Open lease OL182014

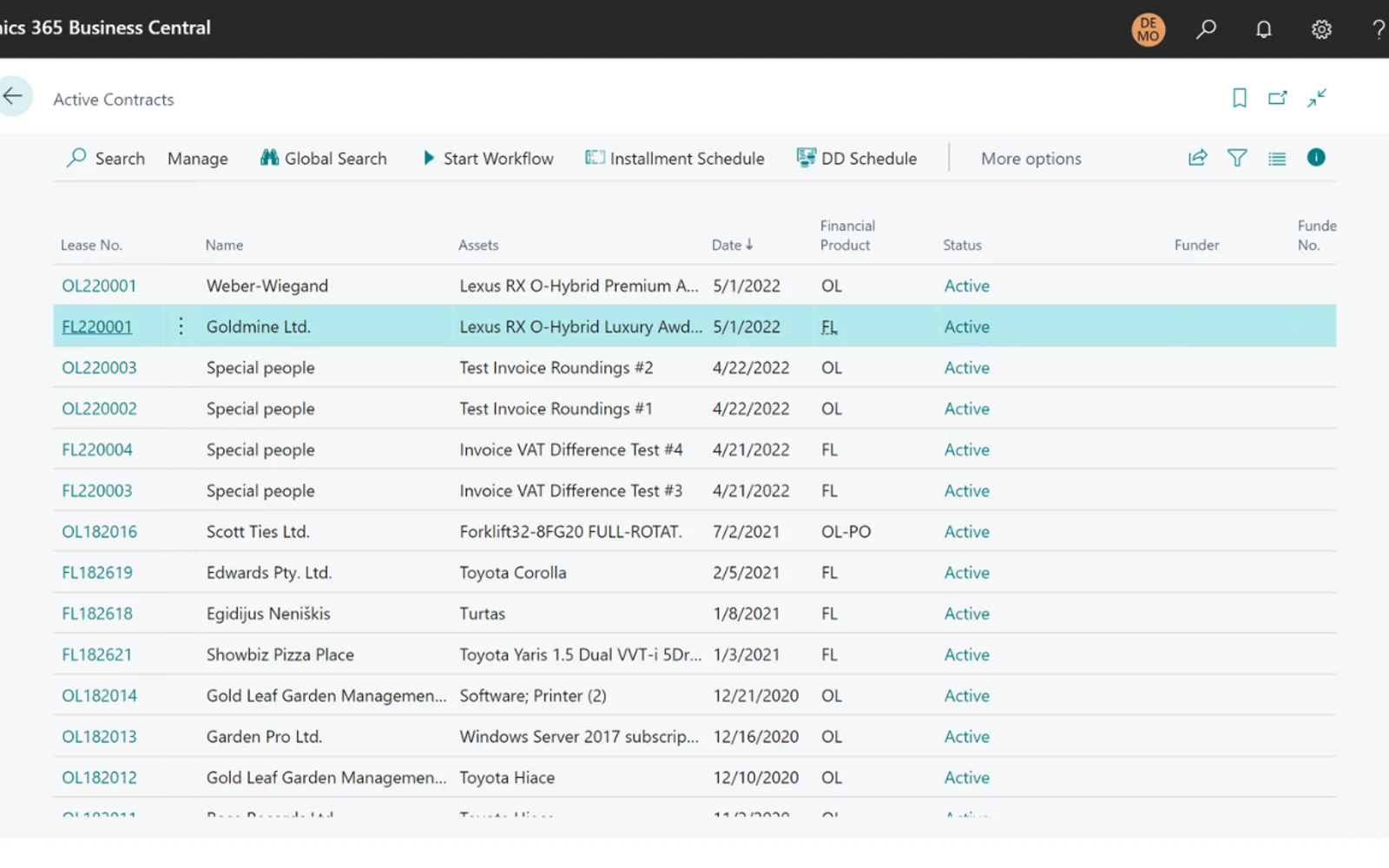pos(99,695)
